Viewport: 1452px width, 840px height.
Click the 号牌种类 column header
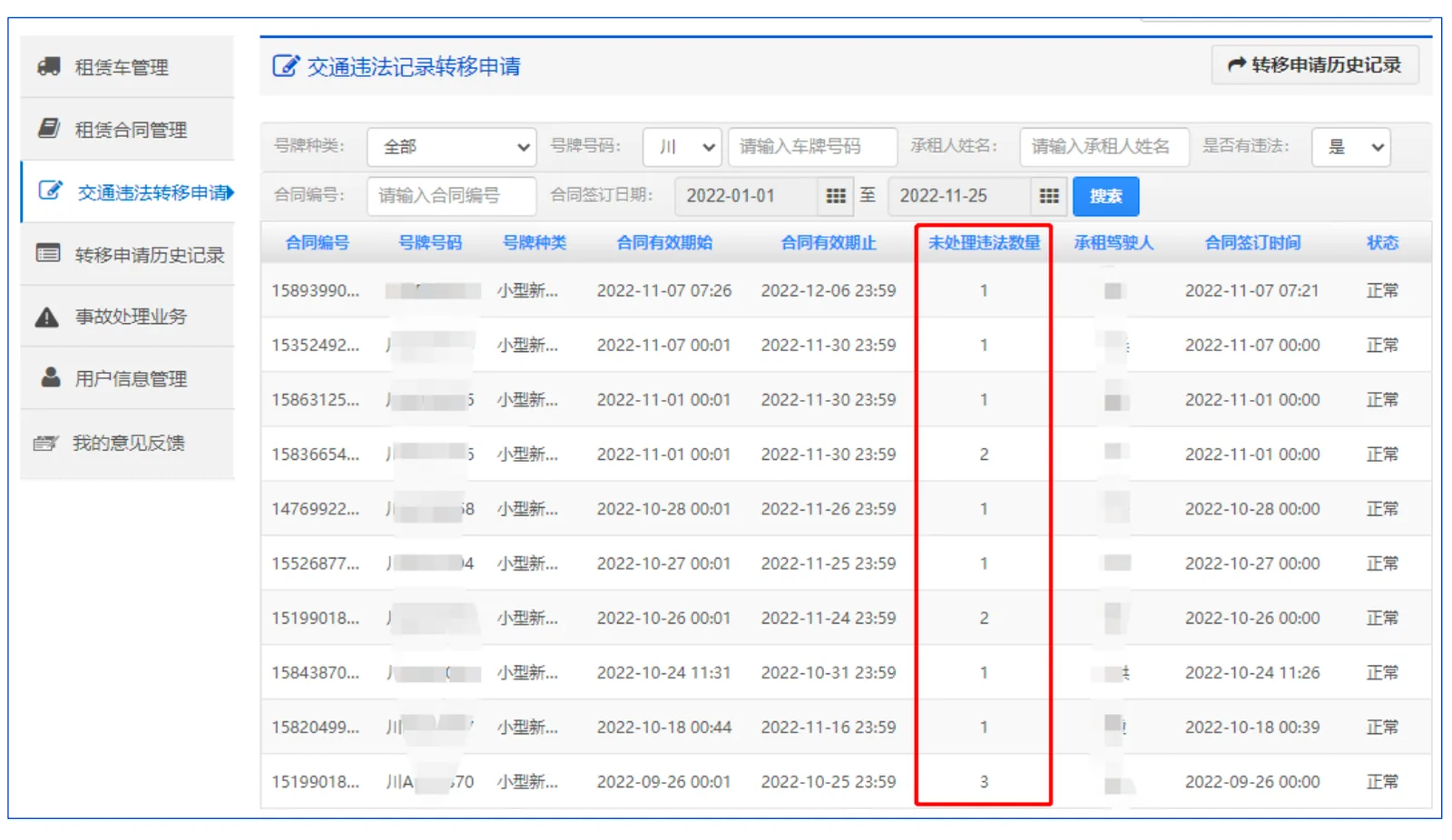(x=535, y=243)
